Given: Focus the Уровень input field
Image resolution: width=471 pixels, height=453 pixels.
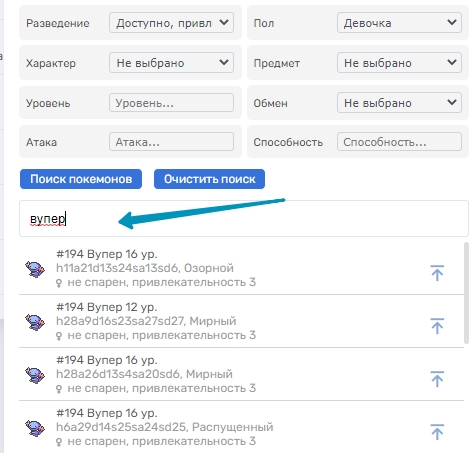Looking at the screenshot, I should [171, 103].
